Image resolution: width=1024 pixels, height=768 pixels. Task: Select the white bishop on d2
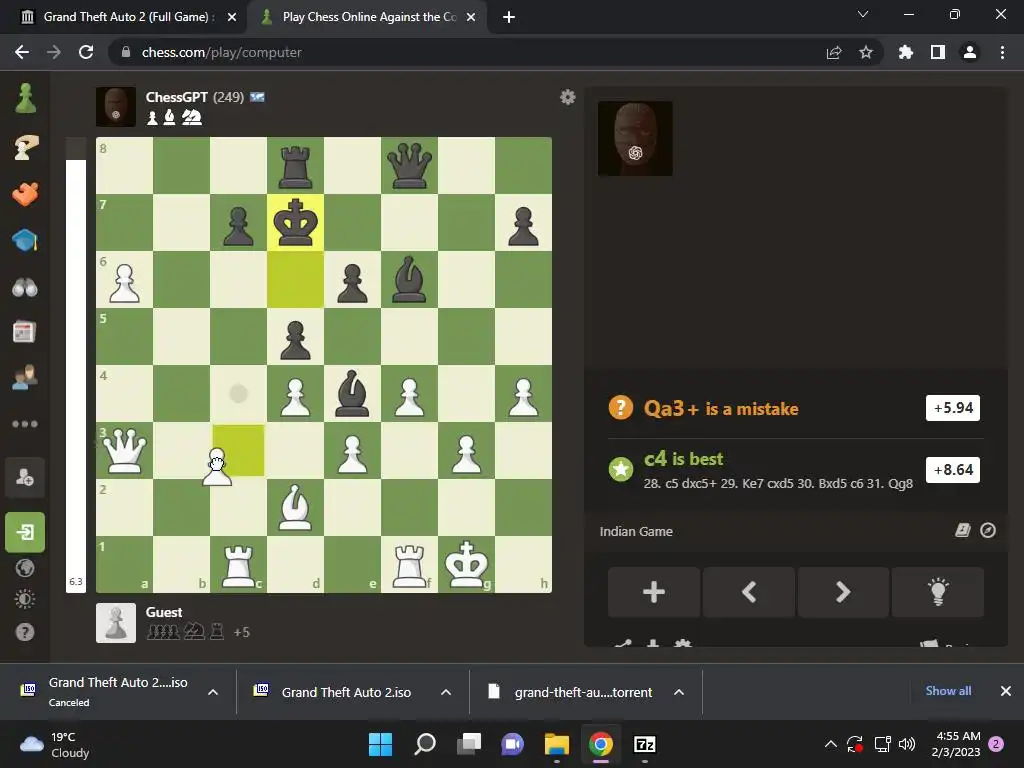(x=295, y=507)
